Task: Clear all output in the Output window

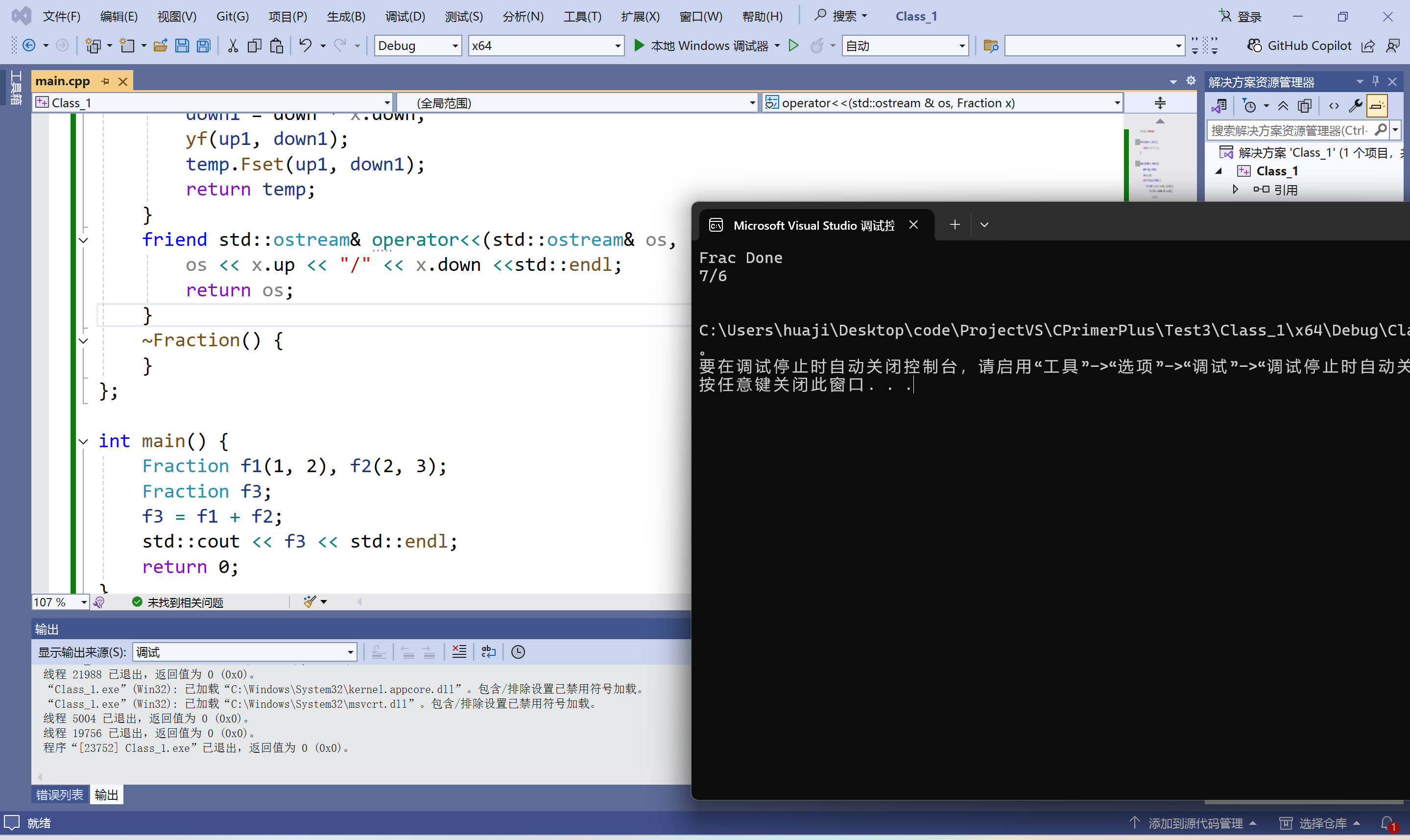Action: pos(459,651)
